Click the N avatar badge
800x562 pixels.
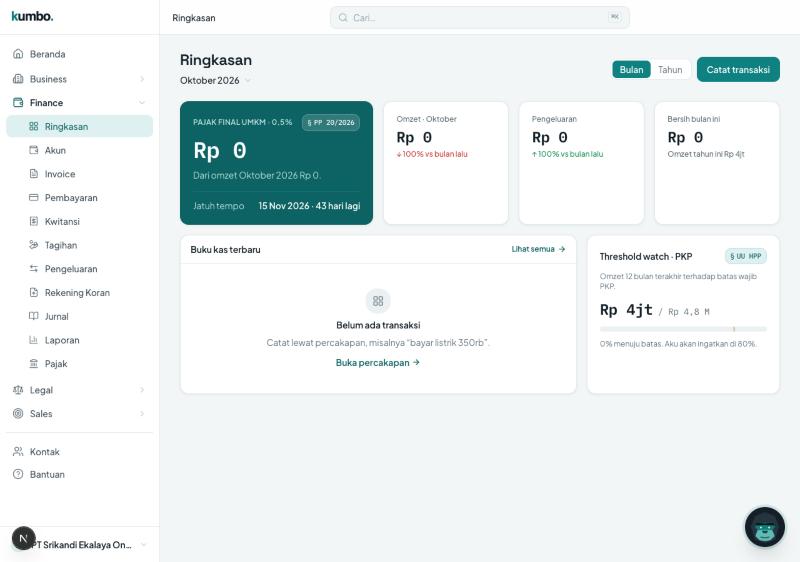[x=23, y=539]
